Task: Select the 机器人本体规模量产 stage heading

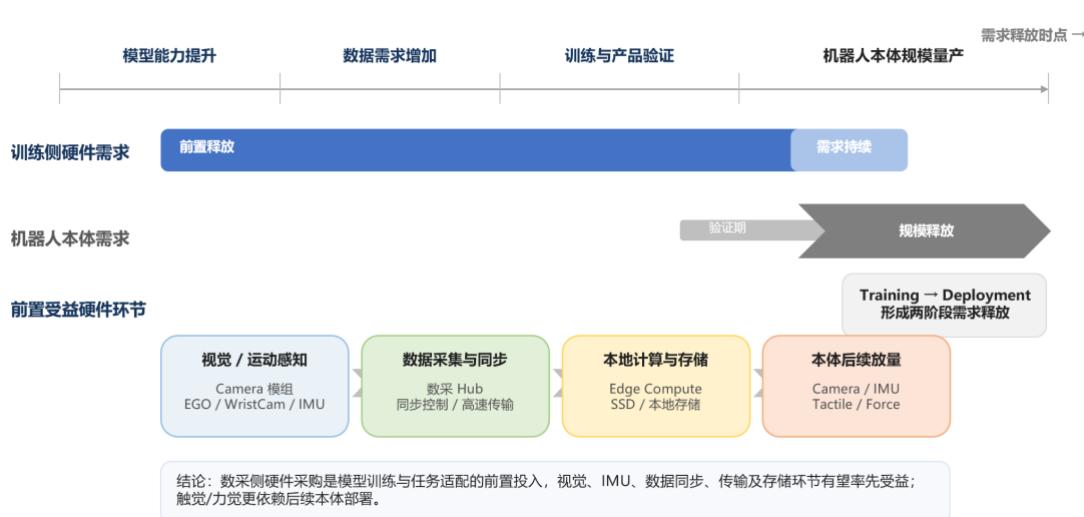Action: [893, 56]
